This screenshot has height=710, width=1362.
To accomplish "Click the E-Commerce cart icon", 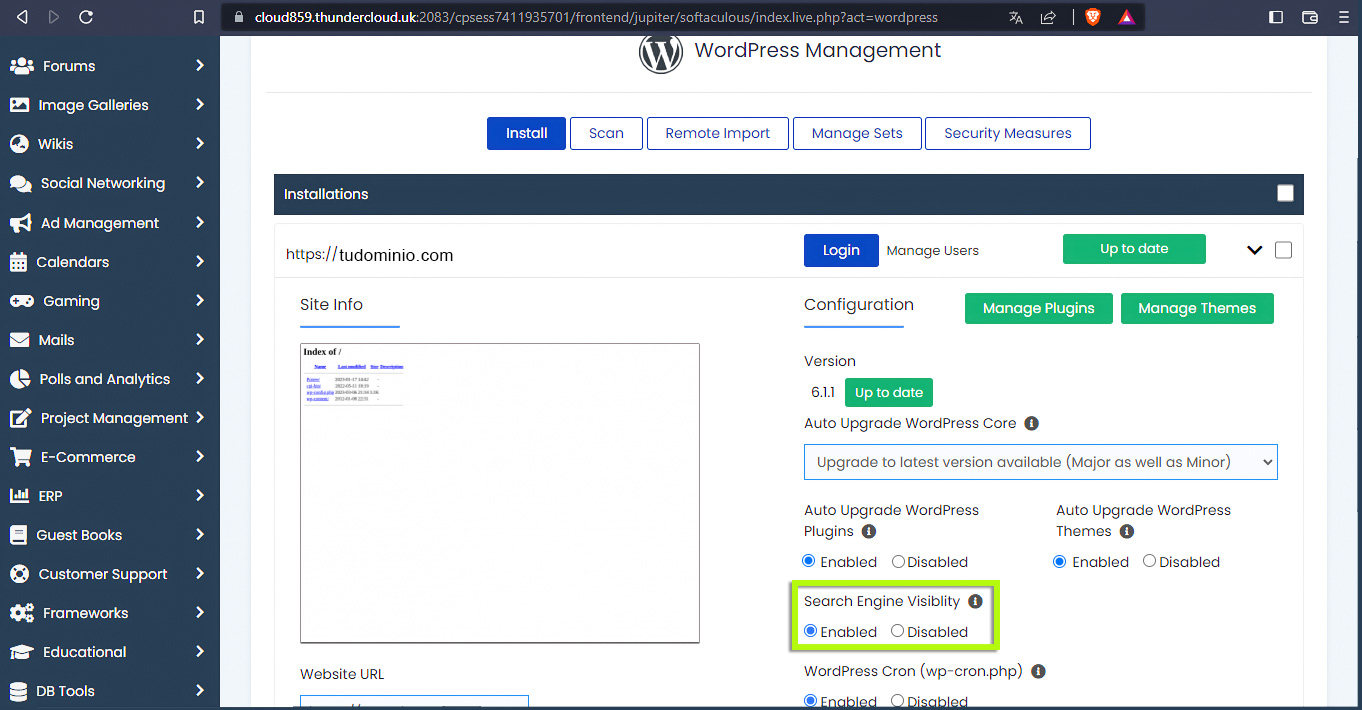I will [20, 457].
